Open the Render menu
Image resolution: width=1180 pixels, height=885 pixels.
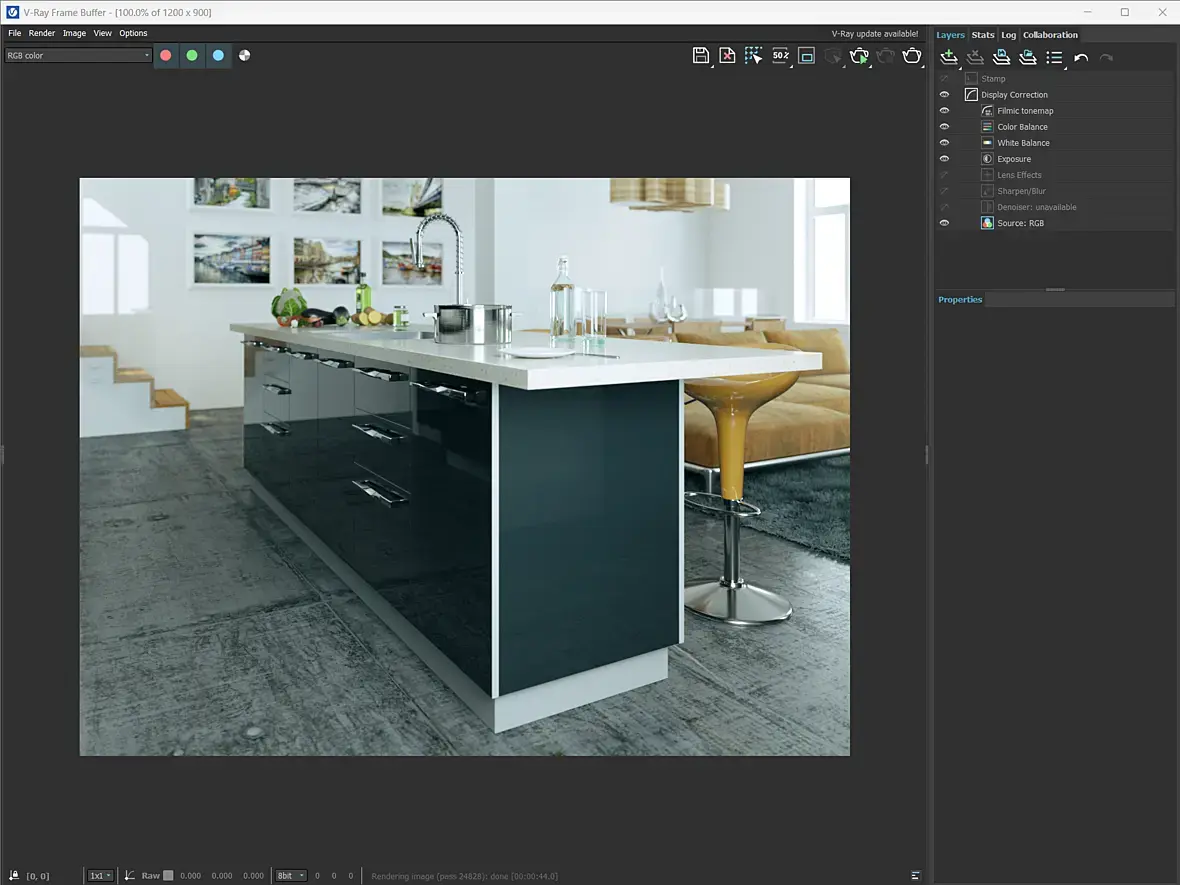[42, 33]
